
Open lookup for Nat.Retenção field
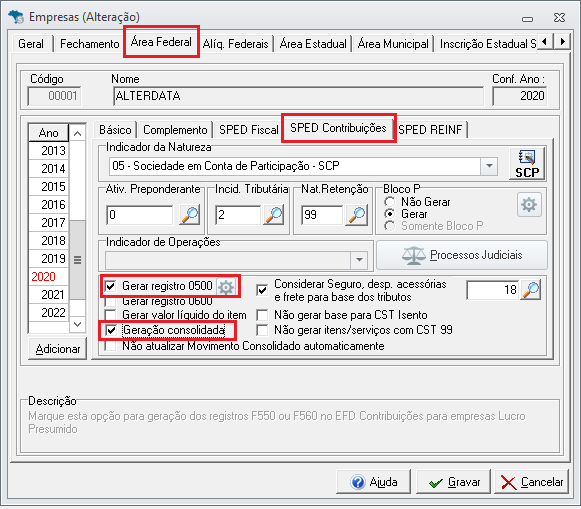pos(357,214)
